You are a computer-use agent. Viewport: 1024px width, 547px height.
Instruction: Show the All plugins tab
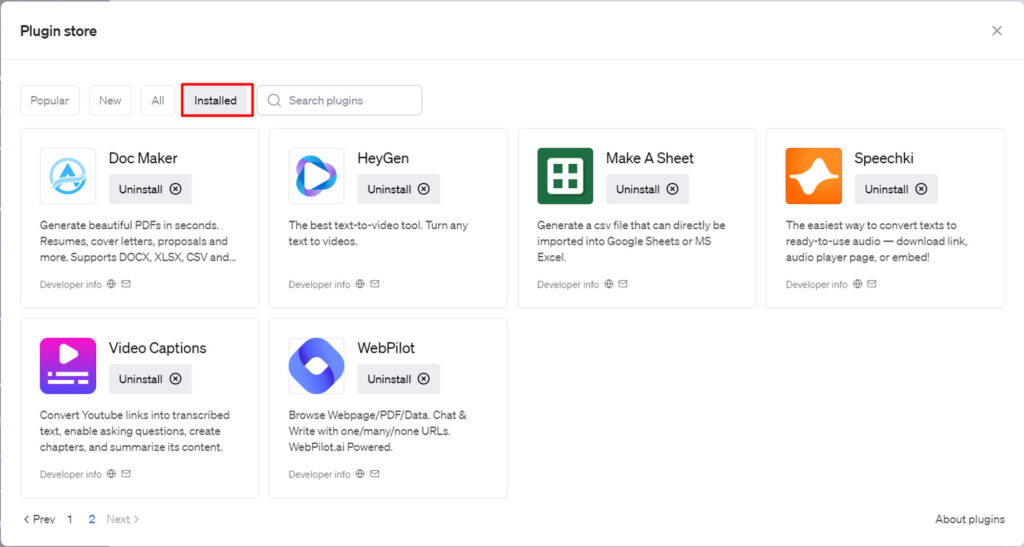pyautogui.click(x=158, y=100)
